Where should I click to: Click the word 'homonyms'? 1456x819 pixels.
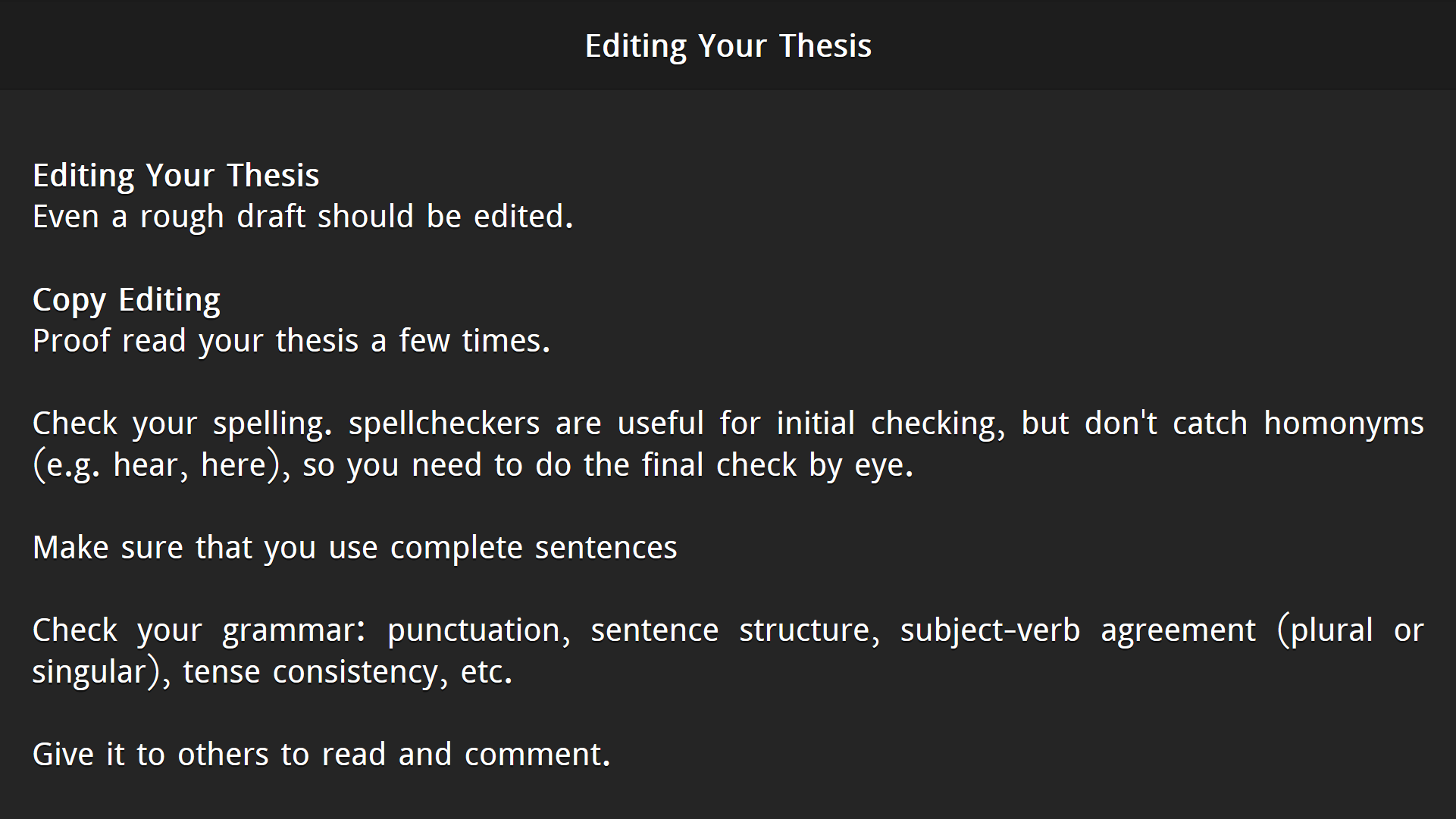(1344, 424)
